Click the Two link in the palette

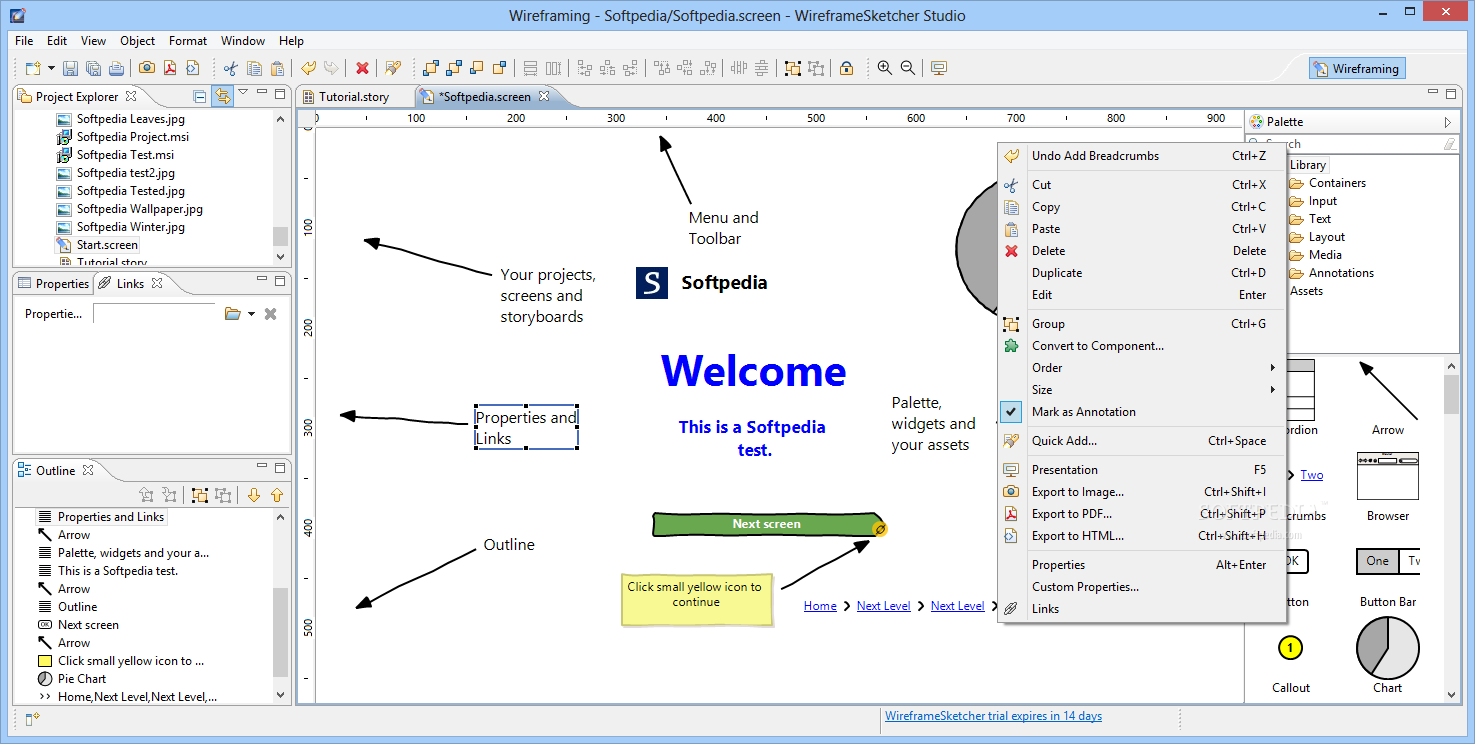pyautogui.click(x=1311, y=475)
